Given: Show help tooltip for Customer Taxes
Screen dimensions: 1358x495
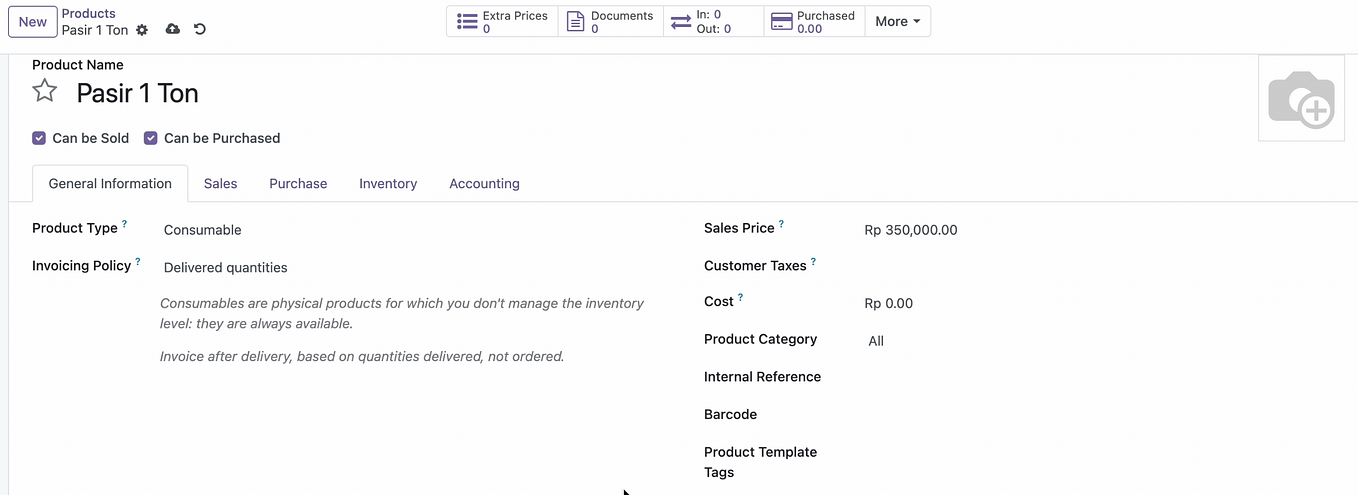Looking at the screenshot, I should 813,262.
